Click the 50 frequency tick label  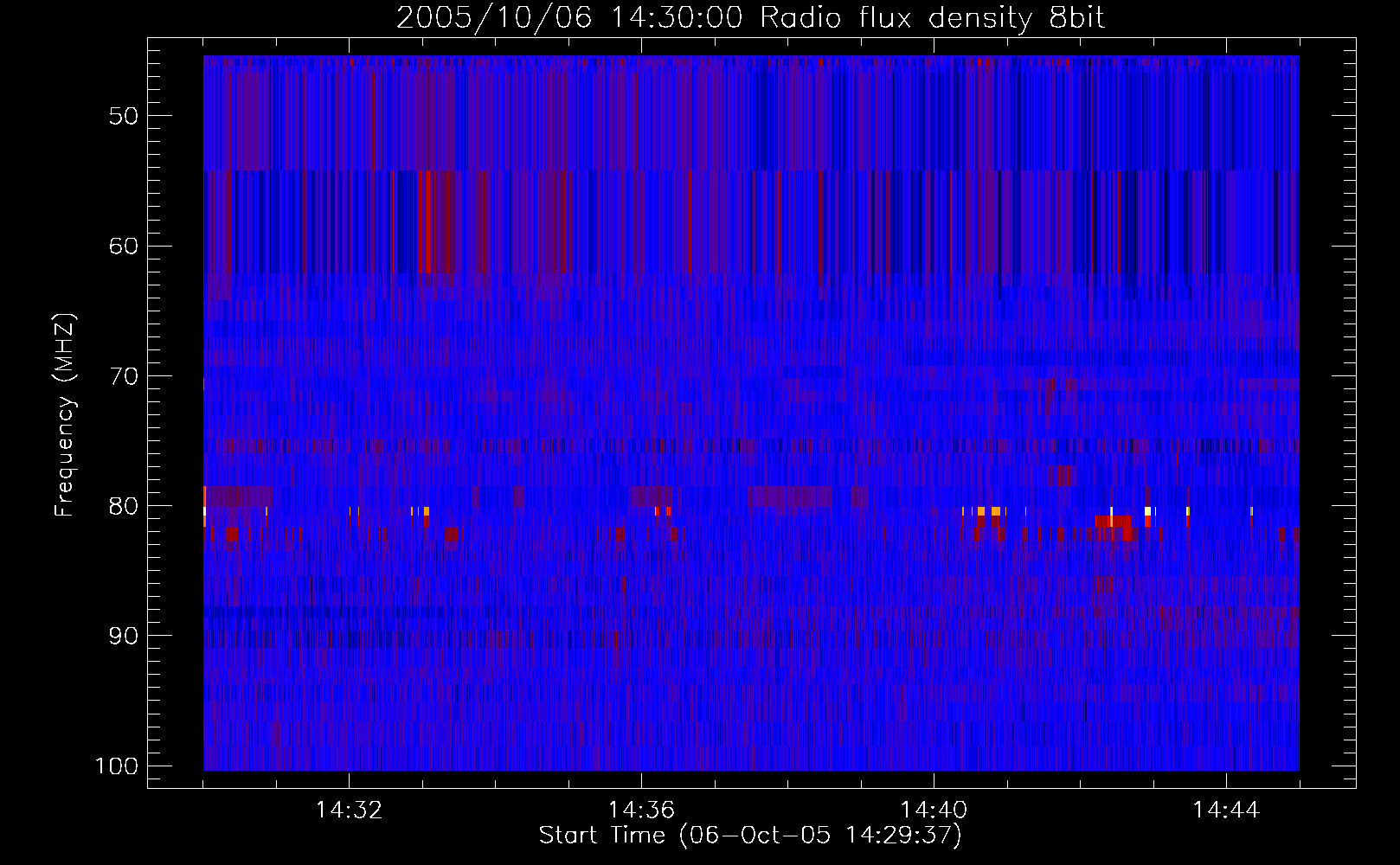click(x=124, y=116)
